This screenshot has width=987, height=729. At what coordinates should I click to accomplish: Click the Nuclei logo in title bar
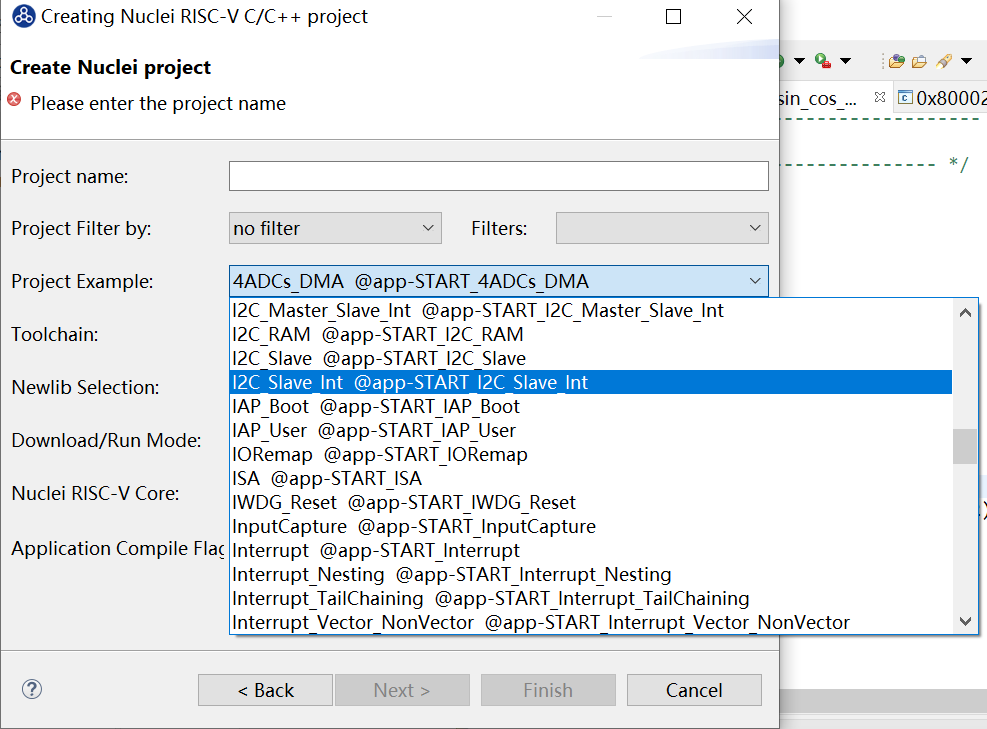pos(23,17)
